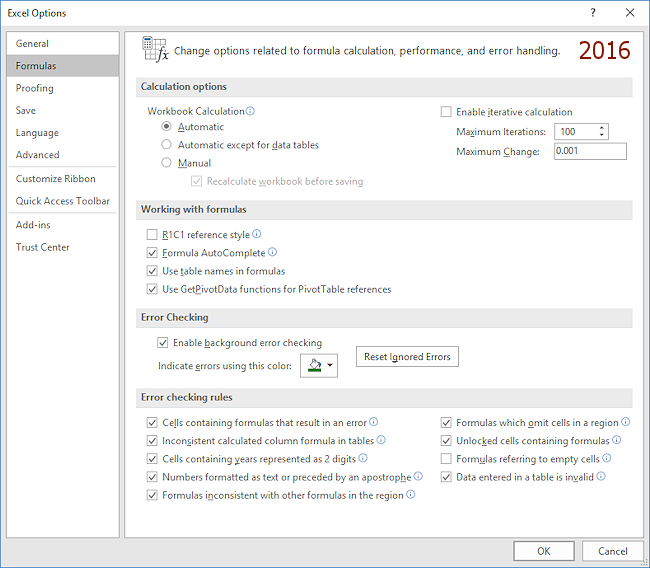Select Automatic except for data tables

pos(166,145)
